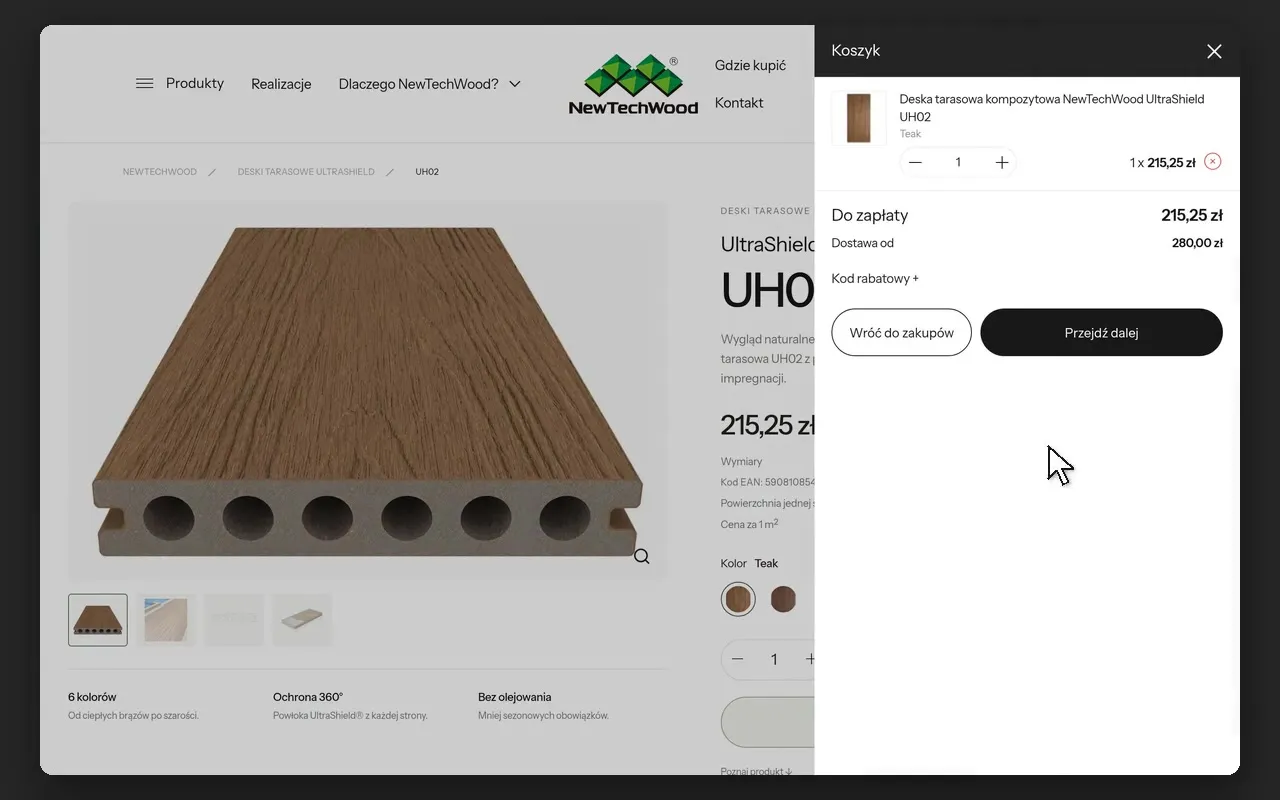
Task: Decrease cart item quantity with minus
Action: click(x=915, y=162)
